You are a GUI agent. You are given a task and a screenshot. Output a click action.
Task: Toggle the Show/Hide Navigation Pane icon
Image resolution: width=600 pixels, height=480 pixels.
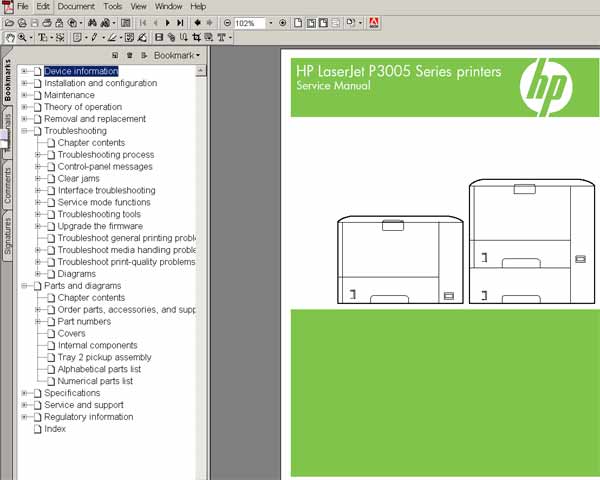pyautogui.click(x=126, y=23)
